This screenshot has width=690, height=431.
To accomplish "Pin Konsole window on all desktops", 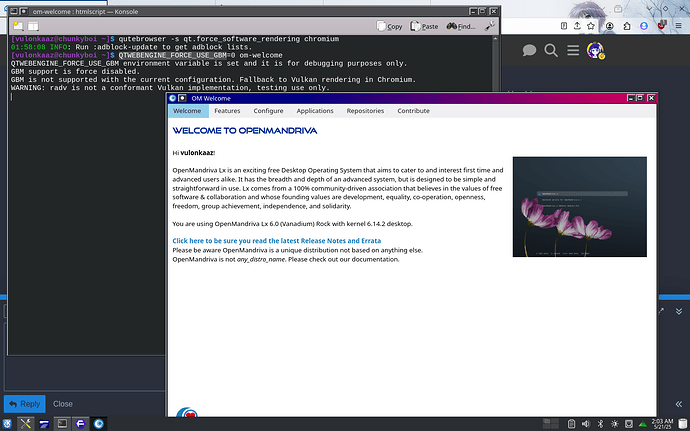I will 23,11.
